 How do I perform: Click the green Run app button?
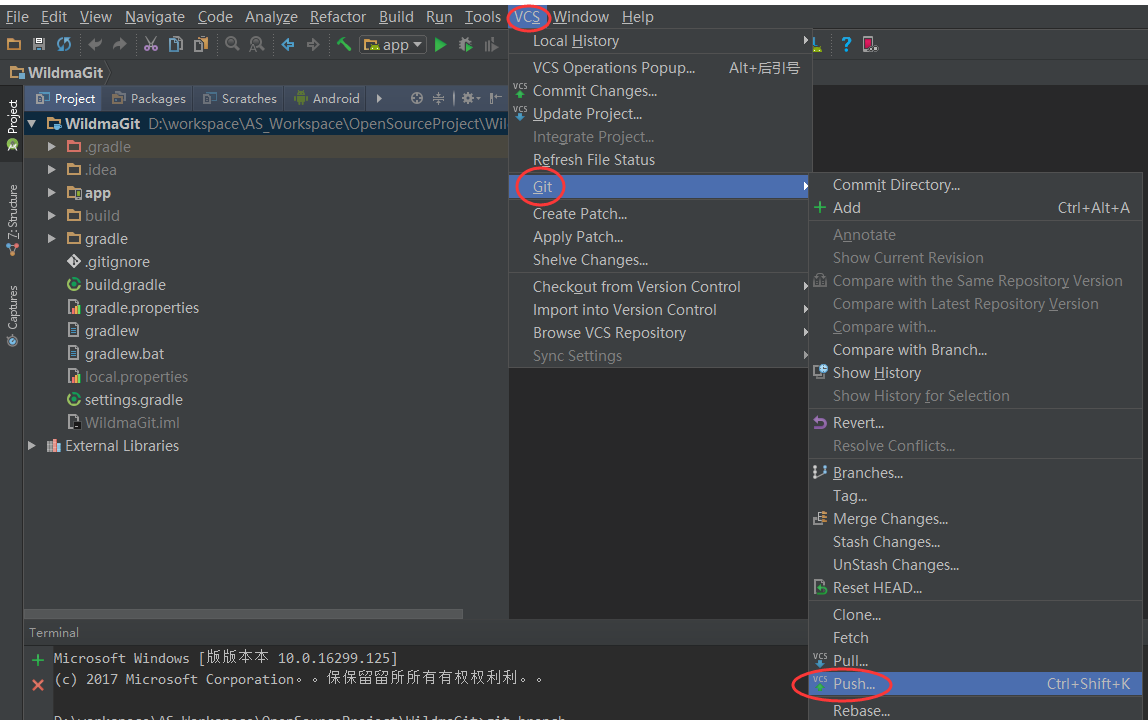pyautogui.click(x=441, y=45)
